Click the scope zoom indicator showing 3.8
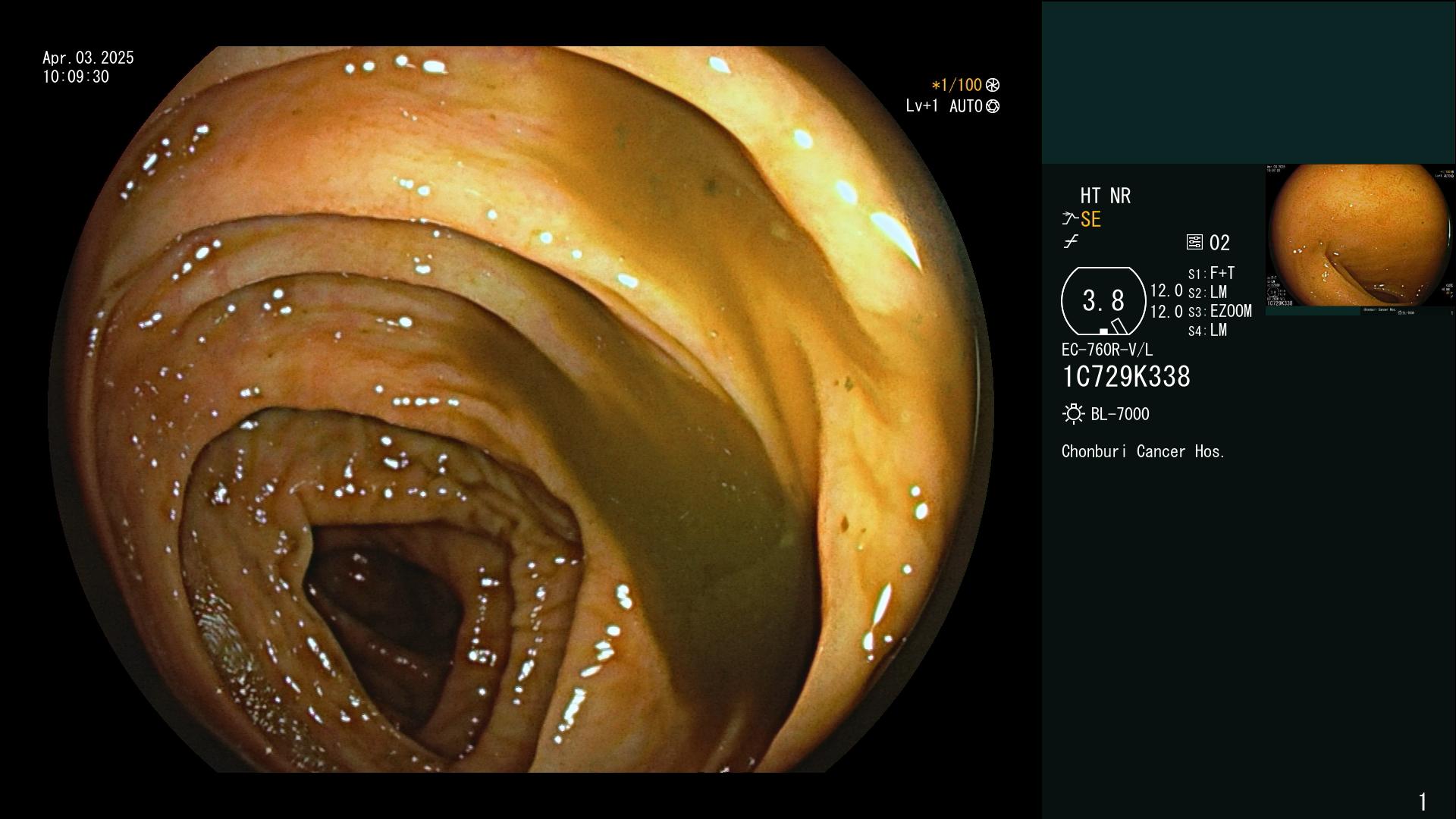1456x819 pixels. point(1103,301)
